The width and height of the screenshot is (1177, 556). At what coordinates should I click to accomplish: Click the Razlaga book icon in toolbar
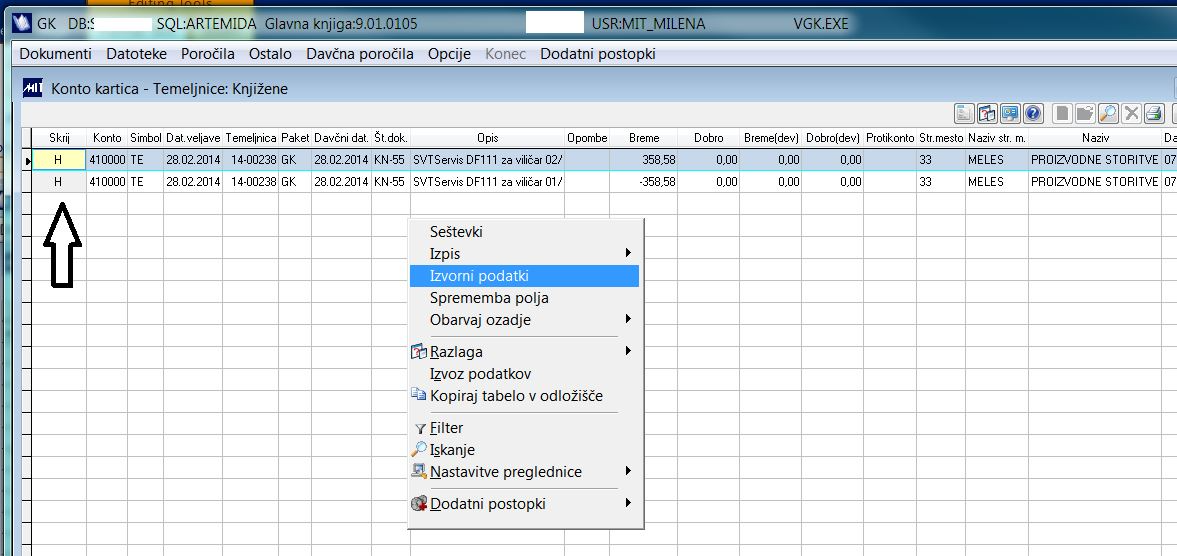pyautogui.click(x=987, y=114)
